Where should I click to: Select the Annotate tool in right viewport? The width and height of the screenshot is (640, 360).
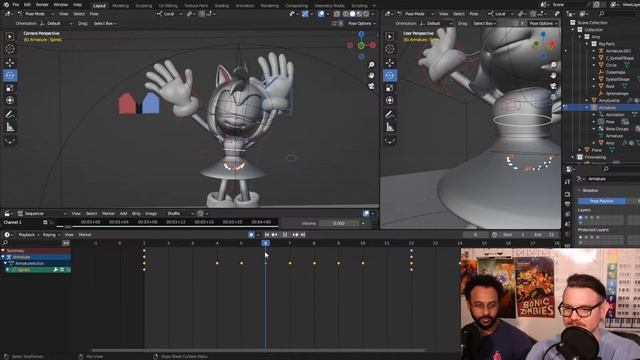point(390,115)
